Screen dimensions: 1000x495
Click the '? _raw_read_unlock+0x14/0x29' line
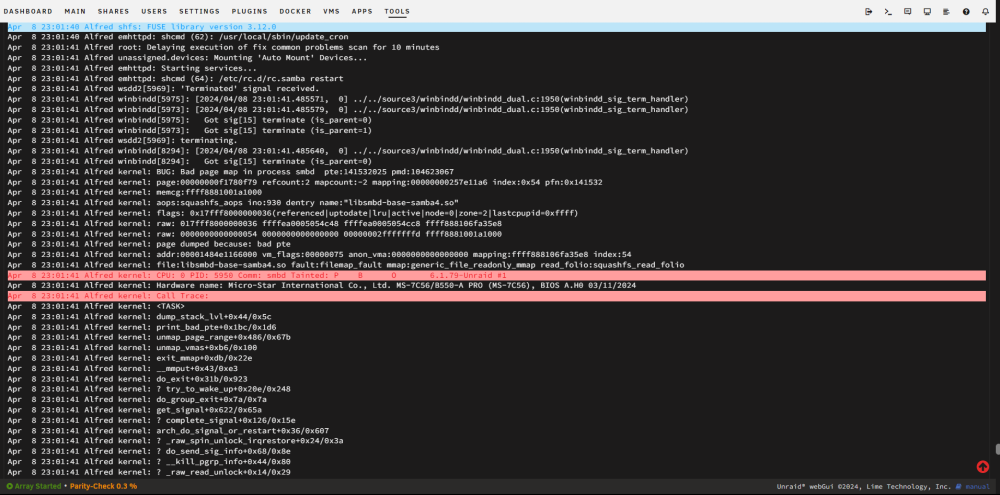149,471
